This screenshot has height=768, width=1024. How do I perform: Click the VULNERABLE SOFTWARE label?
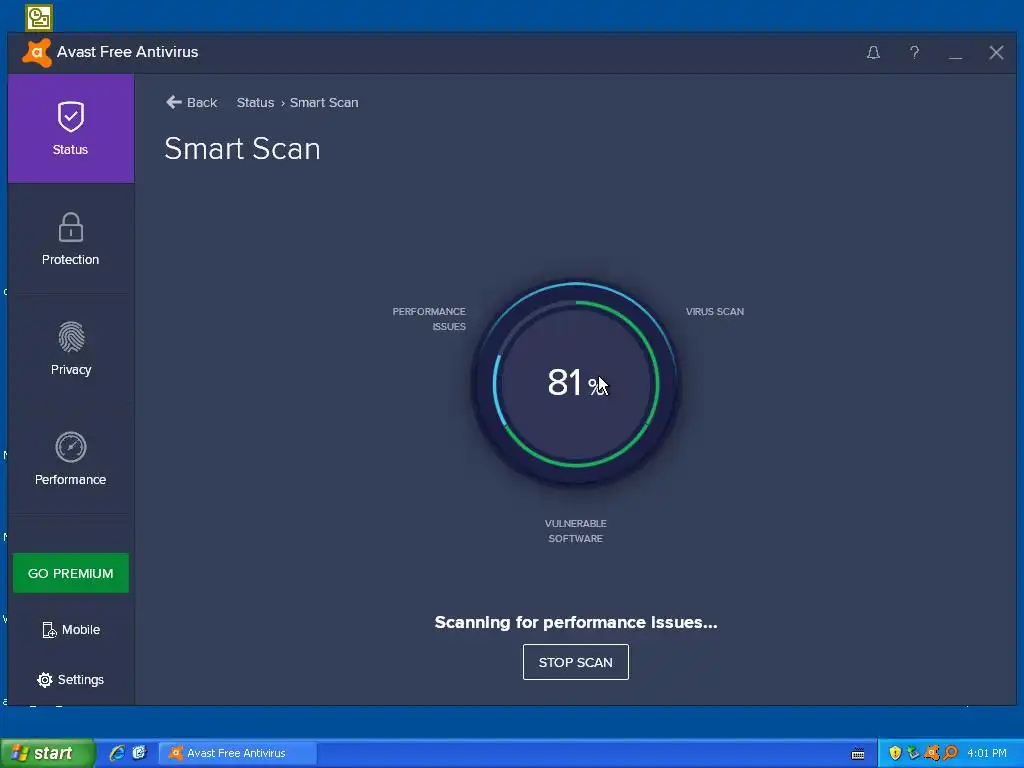coord(575,531)
